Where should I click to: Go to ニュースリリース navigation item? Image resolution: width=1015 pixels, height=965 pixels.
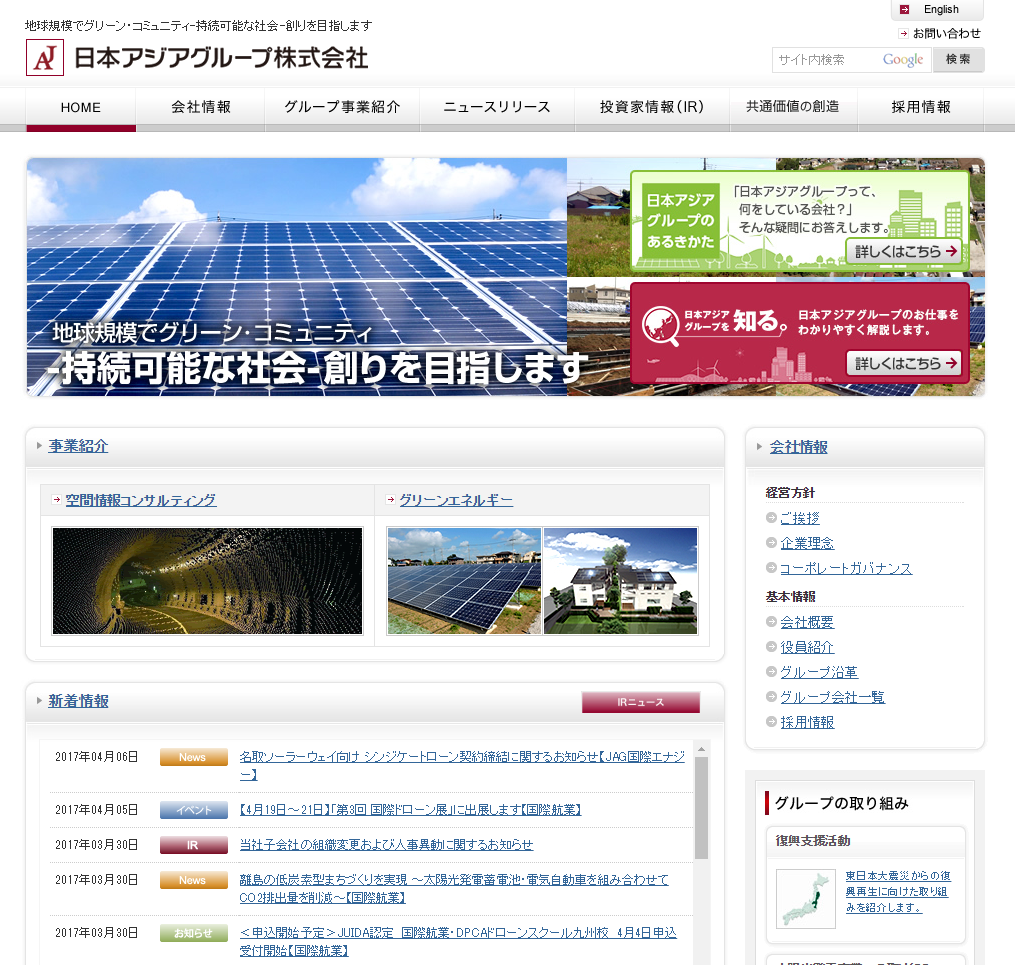tap(497, 107)
